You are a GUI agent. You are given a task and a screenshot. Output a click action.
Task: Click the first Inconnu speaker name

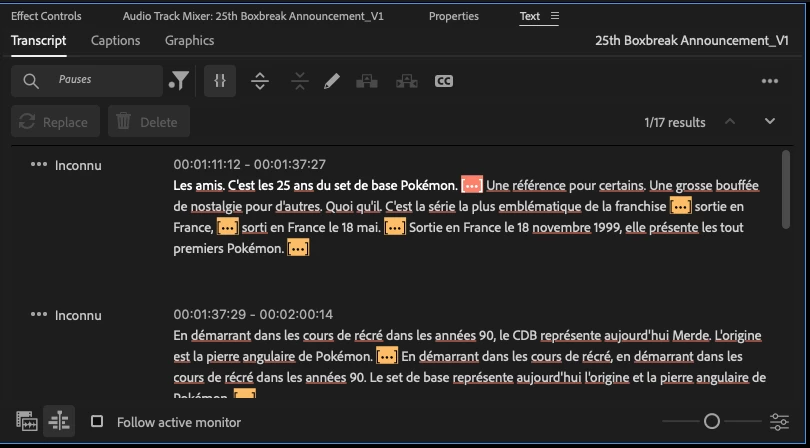(x=78, y=165)
